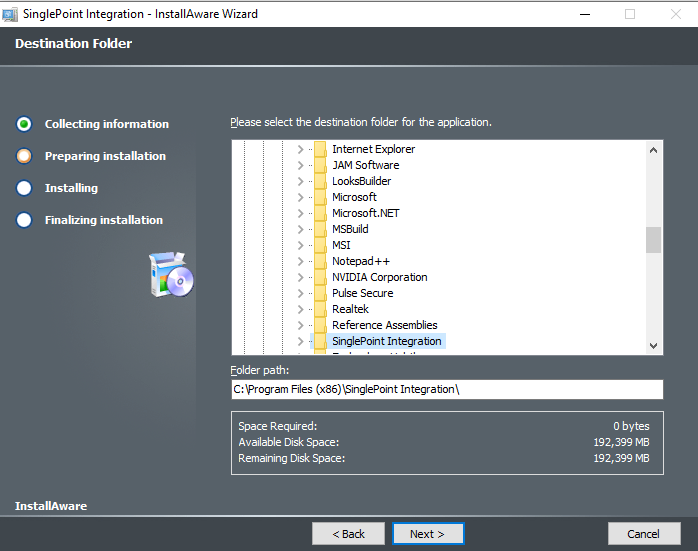The width and height of the screenshot is (698, 551).
Task: Click the Collecting information step indicator
Action: tap(24, 124)
